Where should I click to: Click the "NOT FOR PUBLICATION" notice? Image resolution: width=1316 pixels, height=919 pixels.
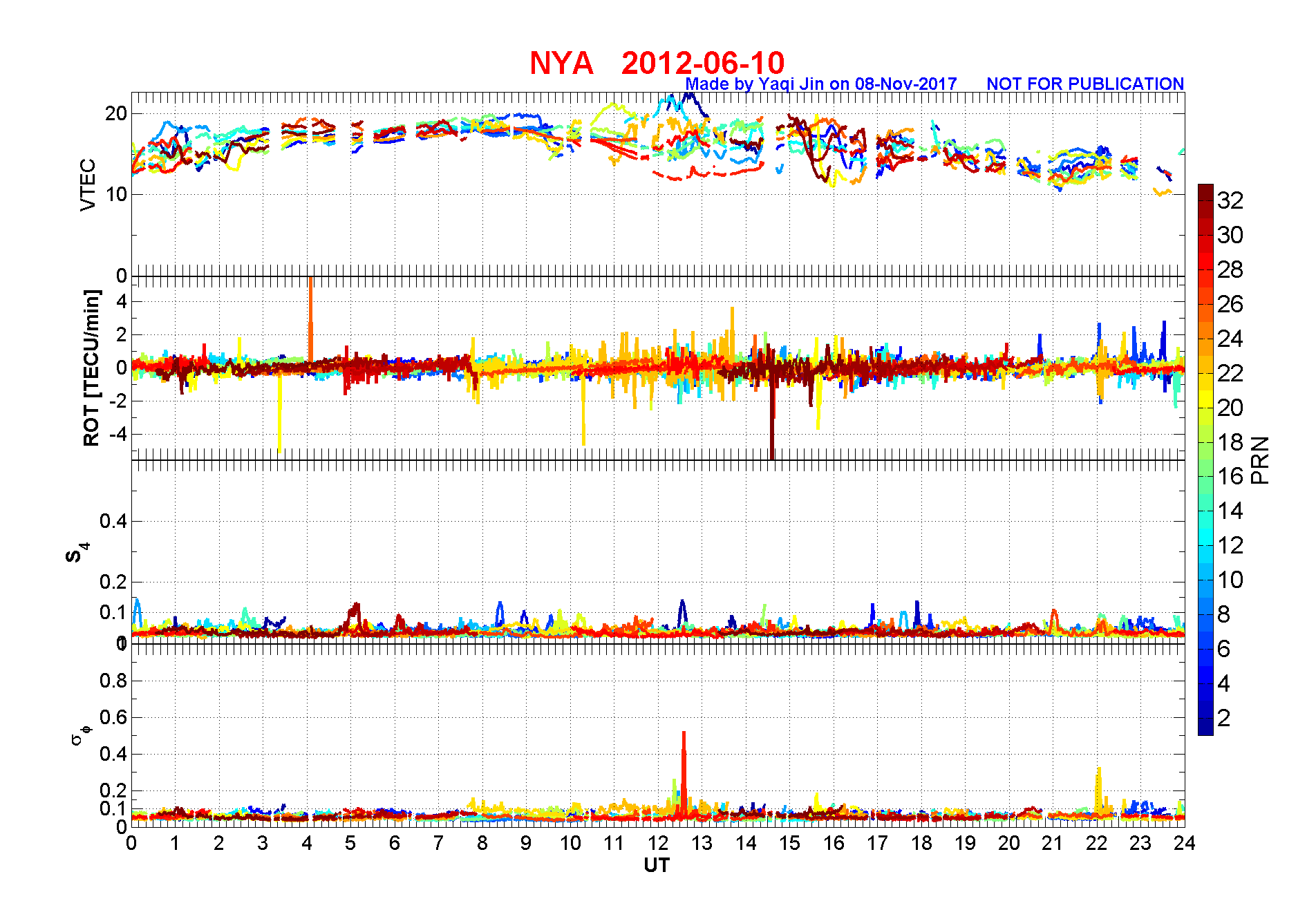pos(1085,84)
